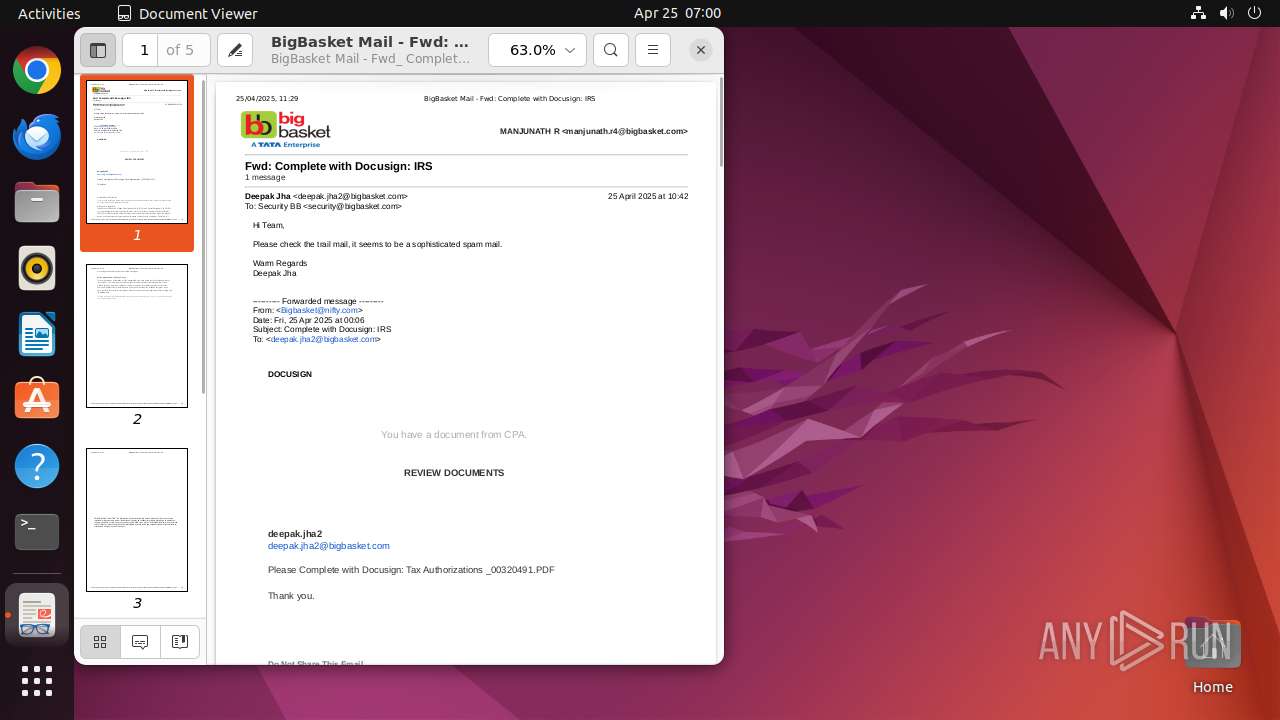
Task: Click the bigbasket logo in document
Action: coord(286,129)
